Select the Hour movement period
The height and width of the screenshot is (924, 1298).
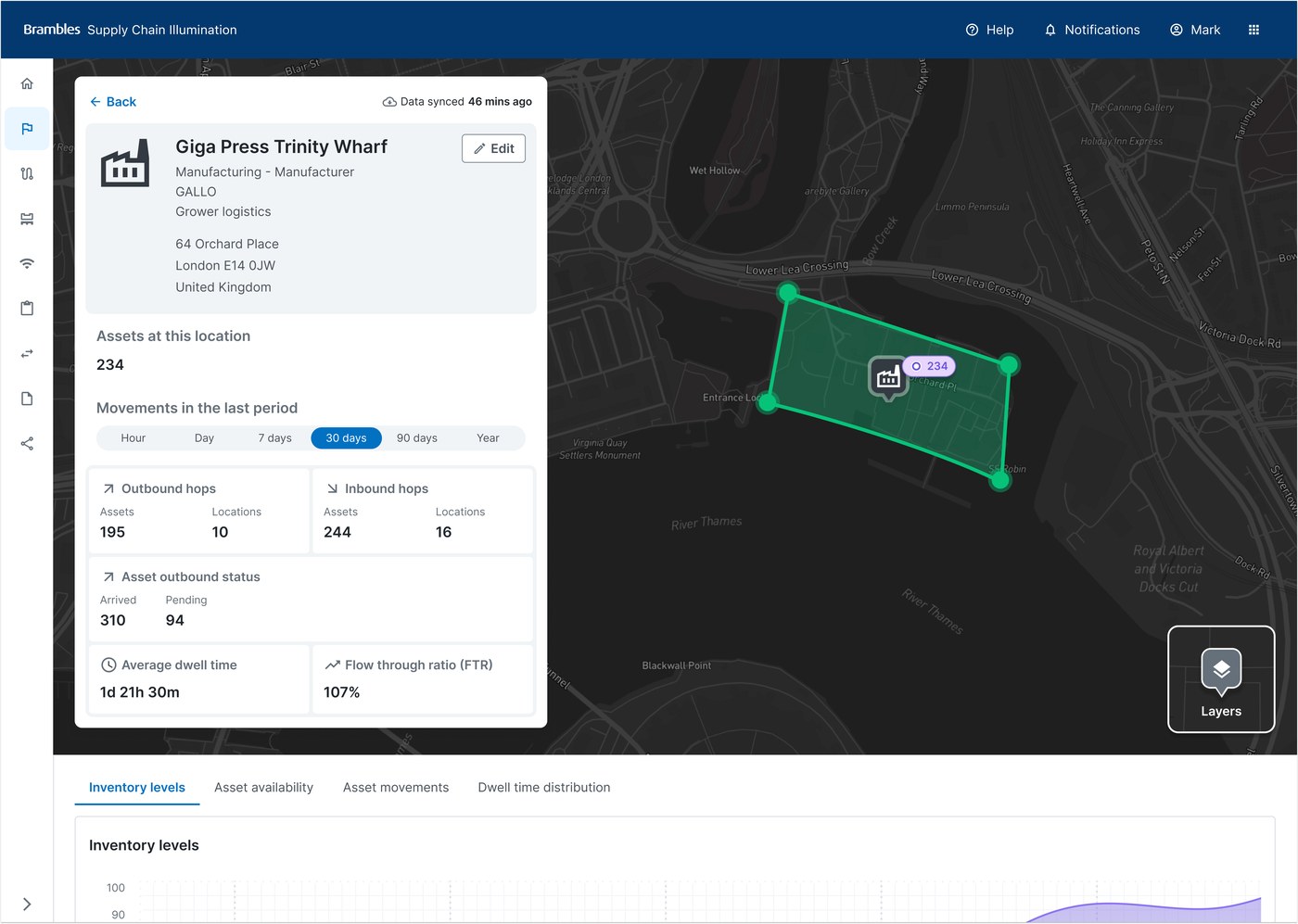[x=133, y=438]
